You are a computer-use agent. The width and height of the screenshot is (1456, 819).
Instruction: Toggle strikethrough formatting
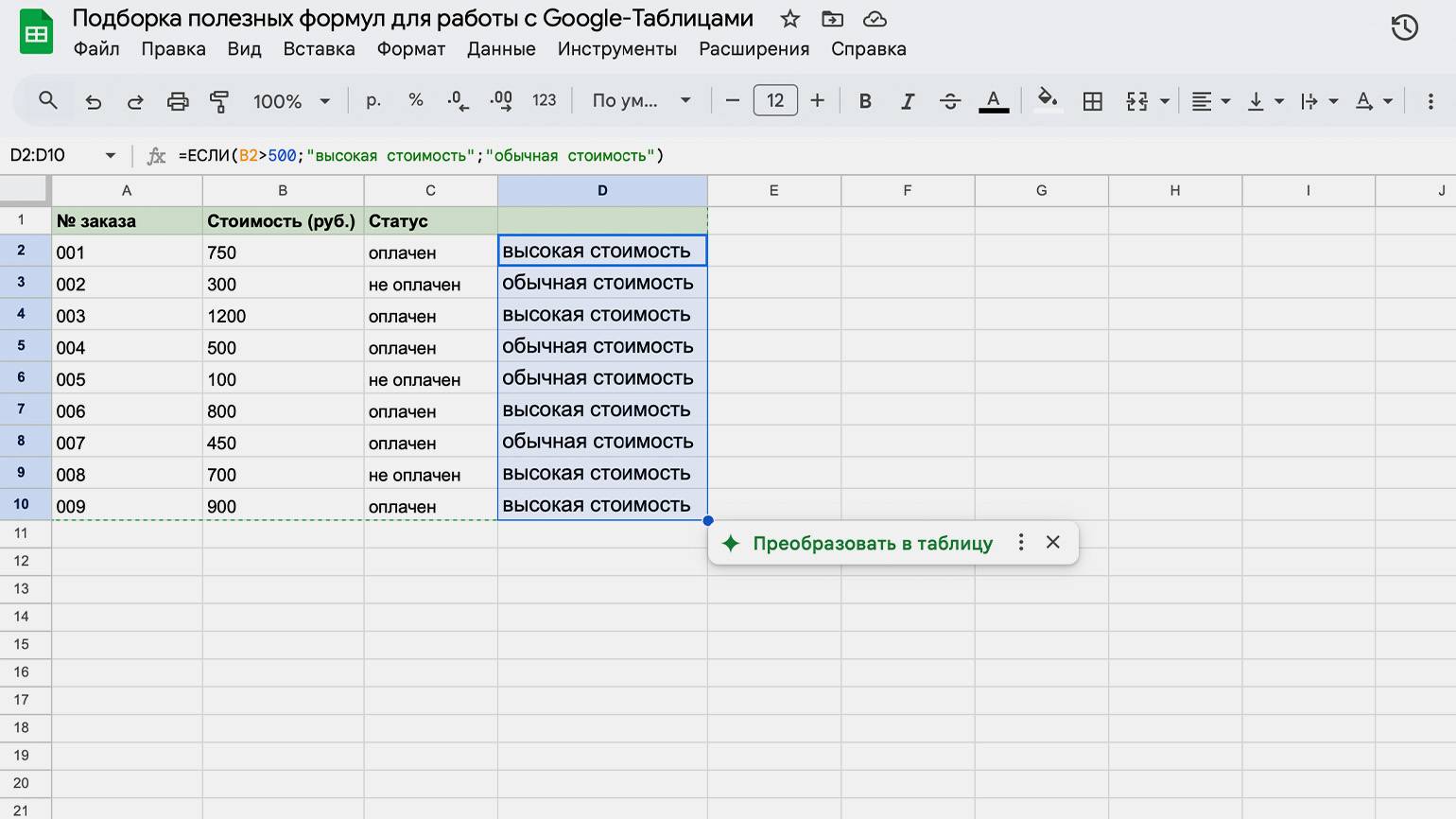[x=950, y=101]
